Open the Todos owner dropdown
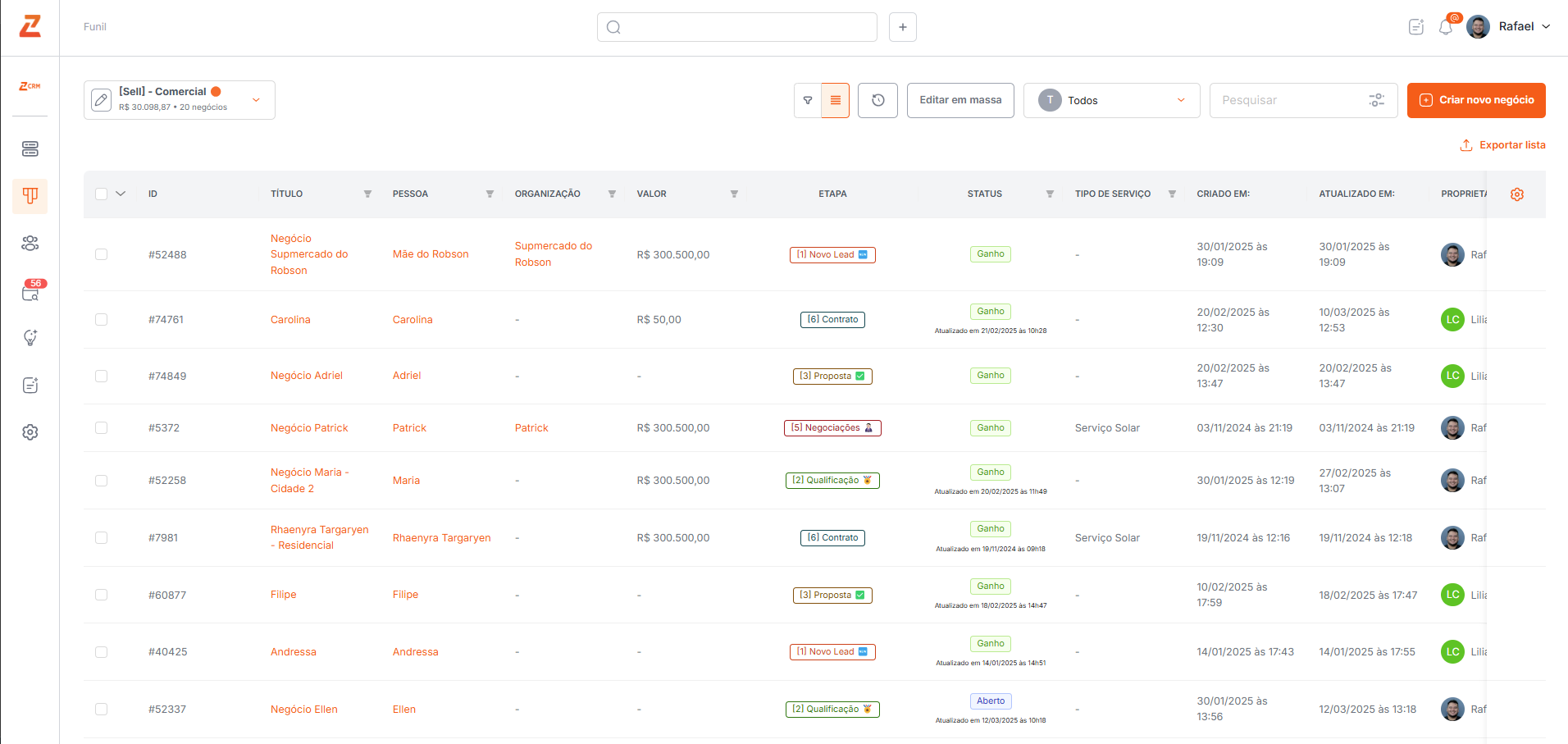This screenshot has height=744, width=1568. (1111, 100)
